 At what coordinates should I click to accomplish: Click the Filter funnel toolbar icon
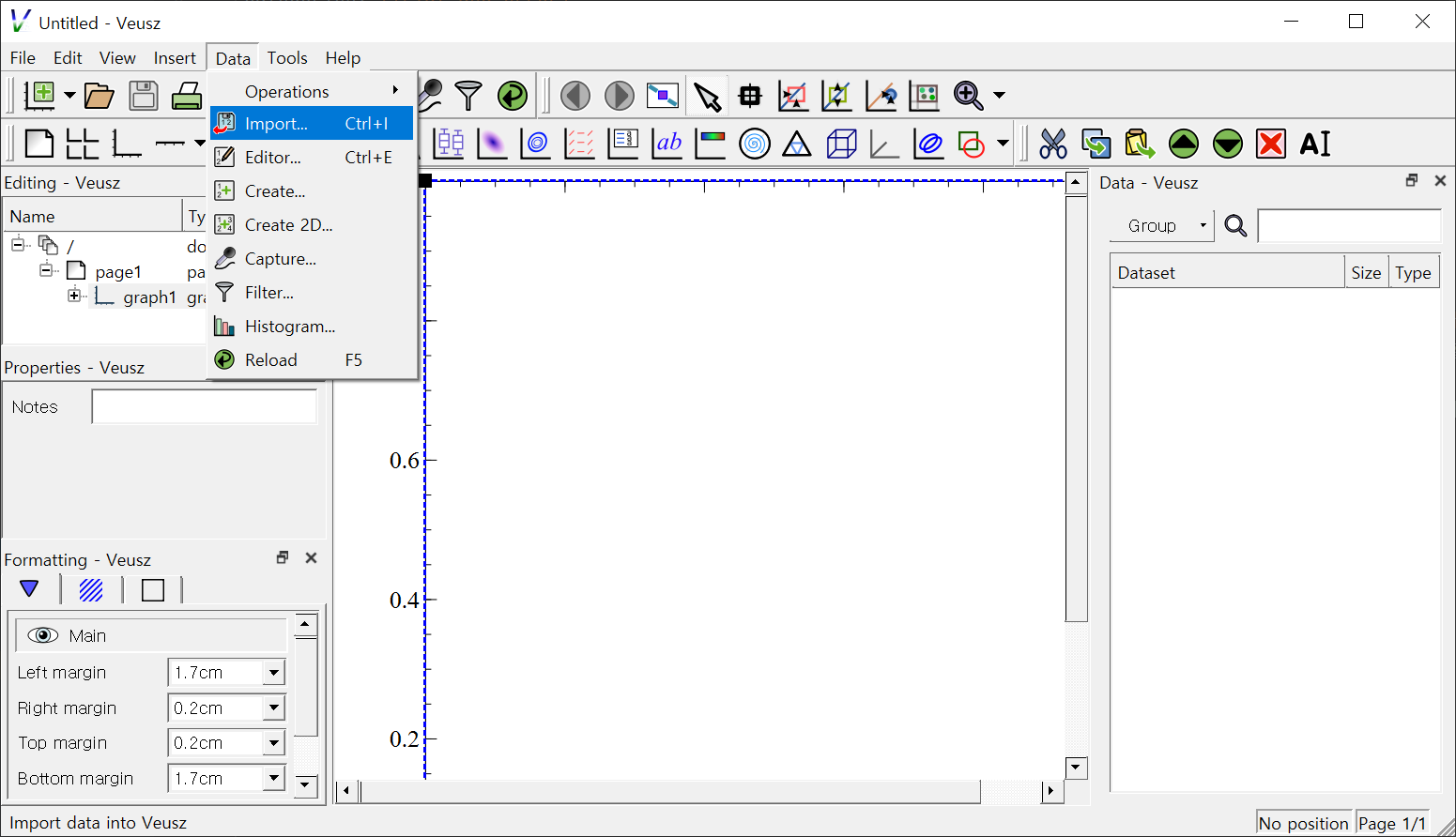coord(468,95)
